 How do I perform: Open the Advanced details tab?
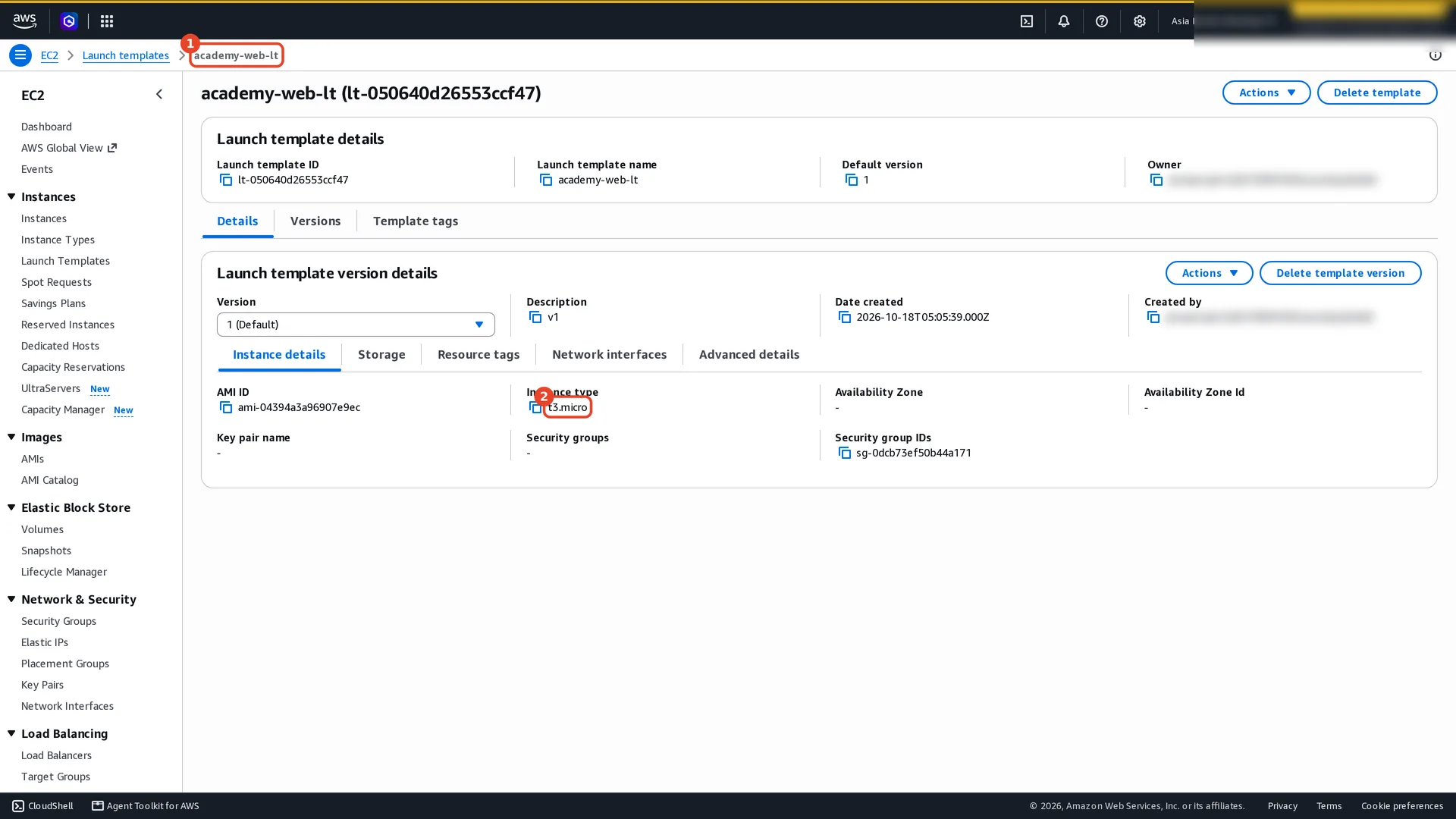click(749, 354)
